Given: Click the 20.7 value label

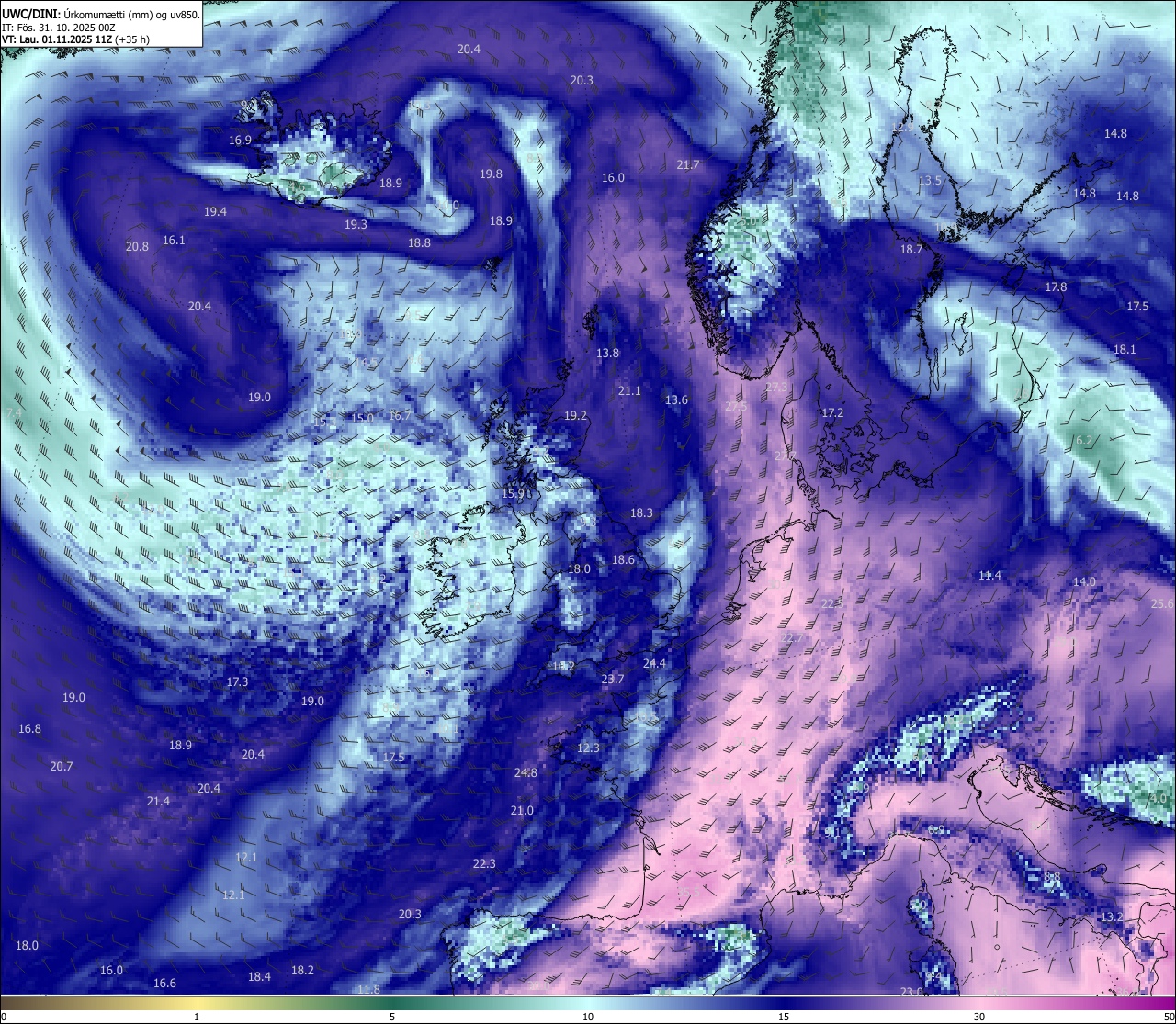Looking at the screenshot, I should (62, 767).
